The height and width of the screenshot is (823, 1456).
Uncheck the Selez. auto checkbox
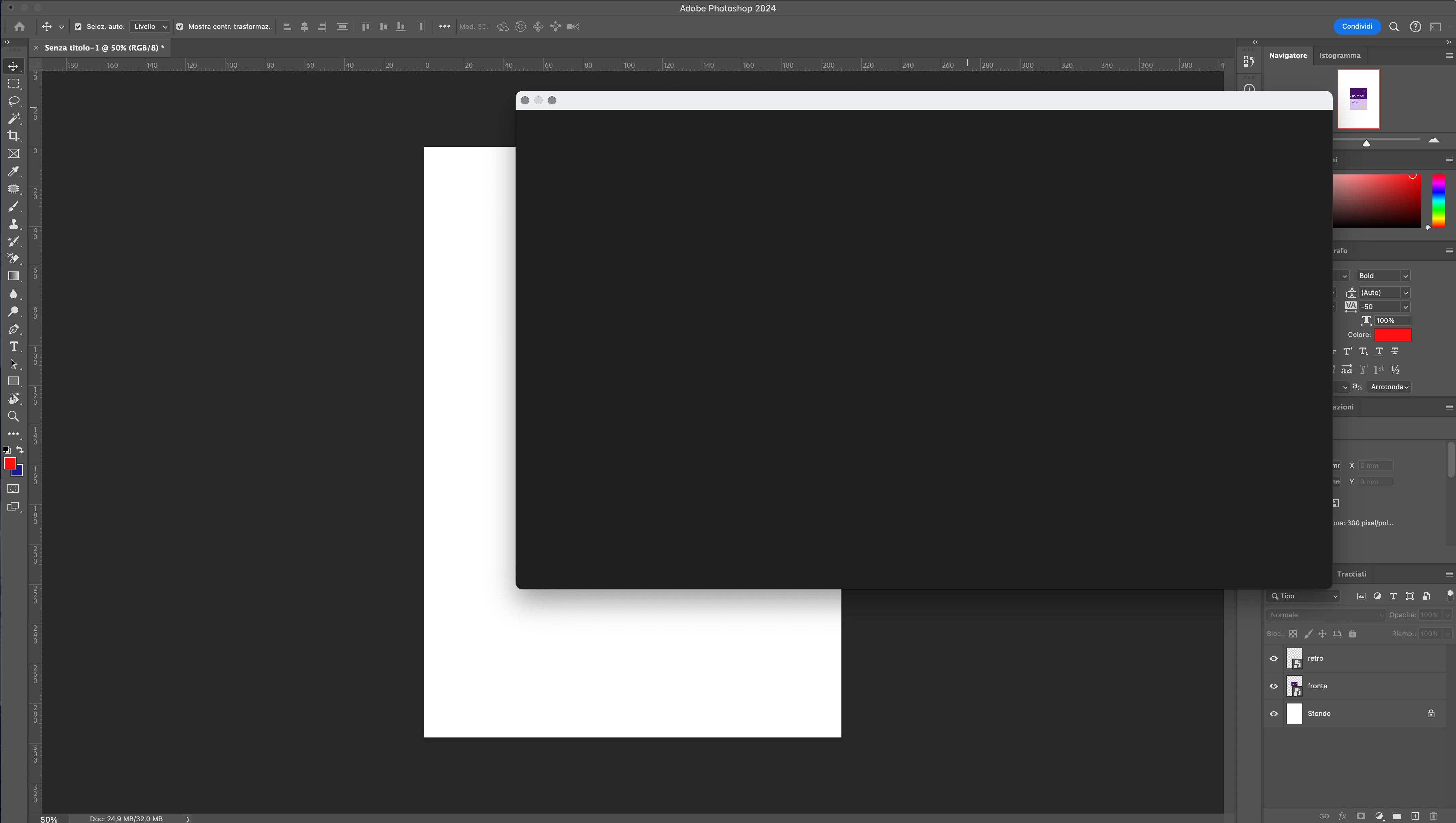78,27
